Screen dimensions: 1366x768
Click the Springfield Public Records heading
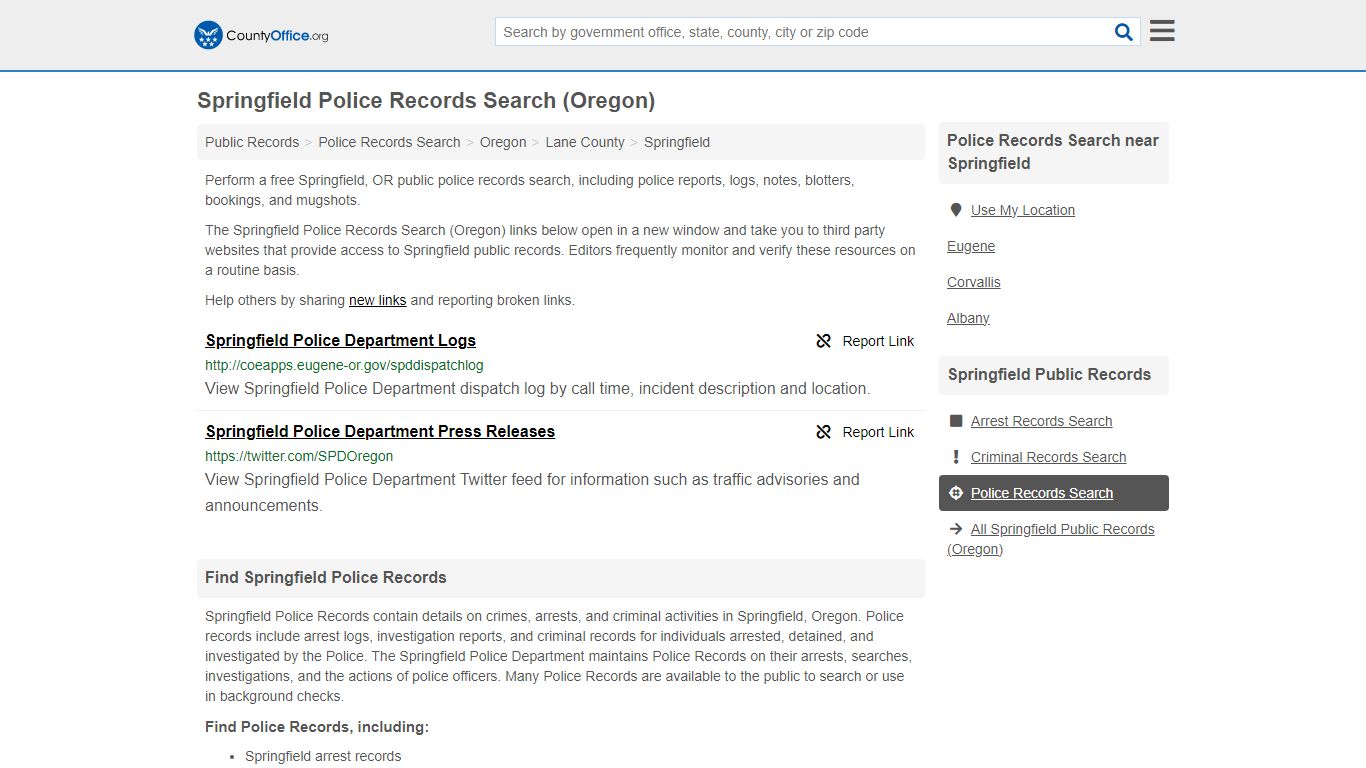1049,374
